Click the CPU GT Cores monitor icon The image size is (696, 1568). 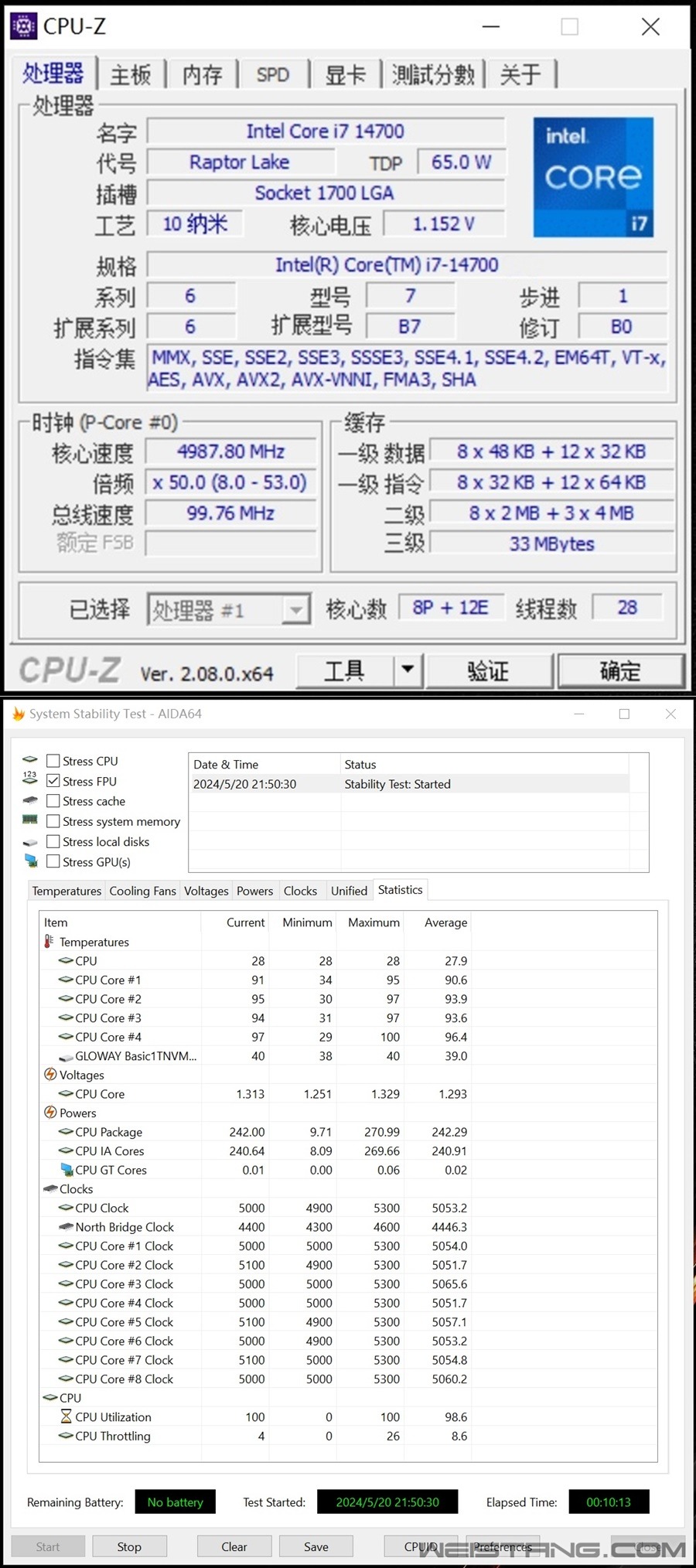pos(67,1169)
